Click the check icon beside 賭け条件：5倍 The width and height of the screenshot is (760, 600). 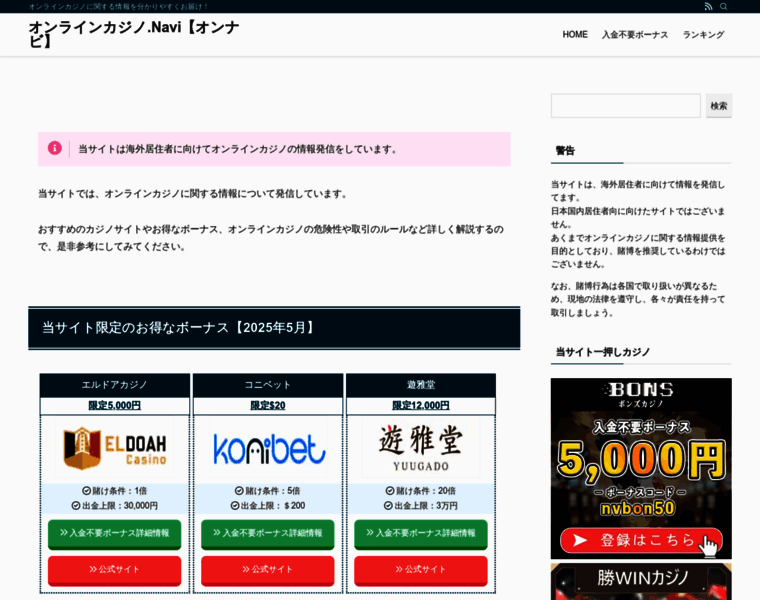(239, 490)
